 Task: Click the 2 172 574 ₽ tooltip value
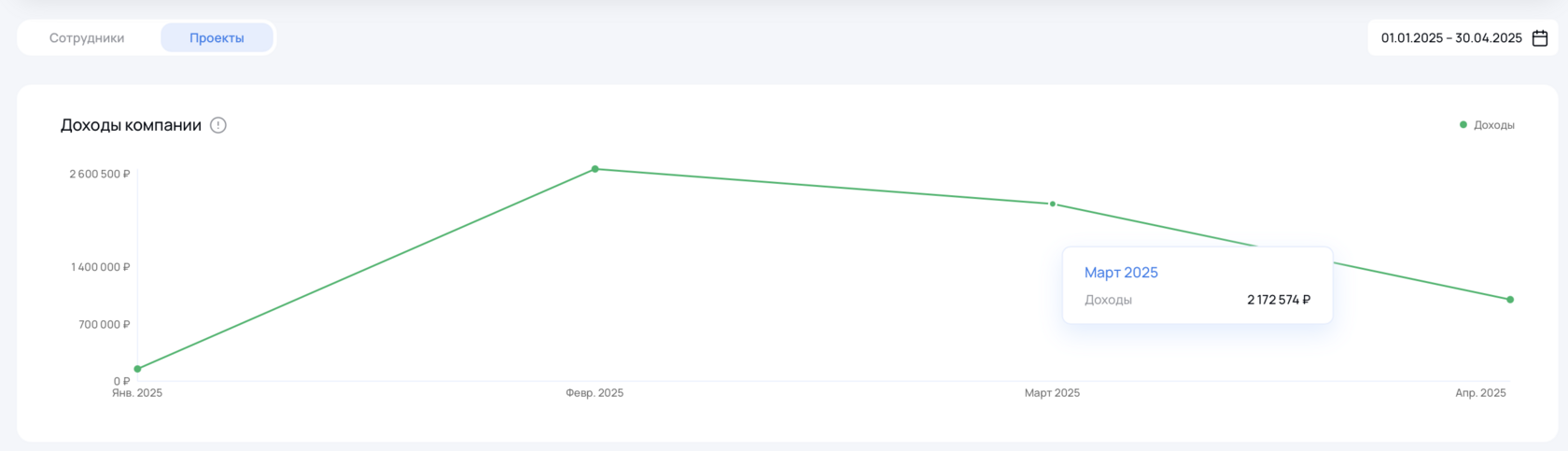pyautogui.click(x=1279, y=300)
